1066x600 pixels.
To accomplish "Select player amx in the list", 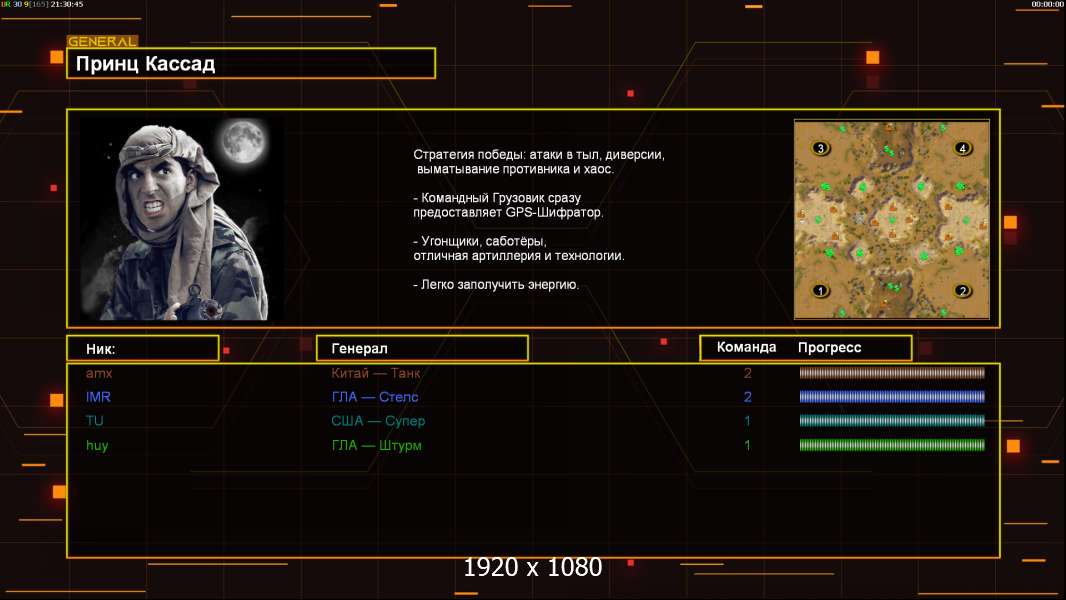I will (99, 373).
